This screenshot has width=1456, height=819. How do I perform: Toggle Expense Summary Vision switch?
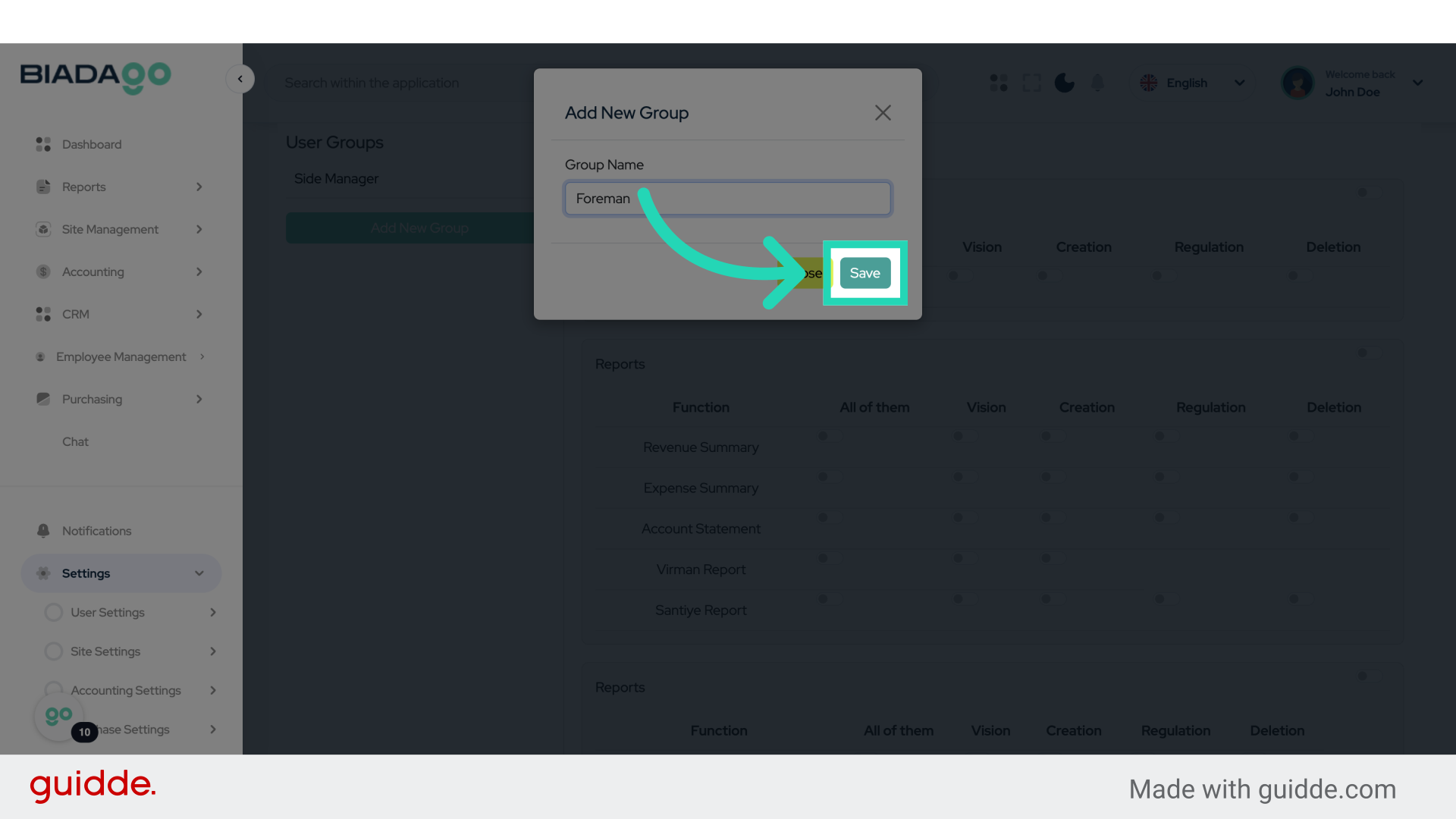click(963, 477)
